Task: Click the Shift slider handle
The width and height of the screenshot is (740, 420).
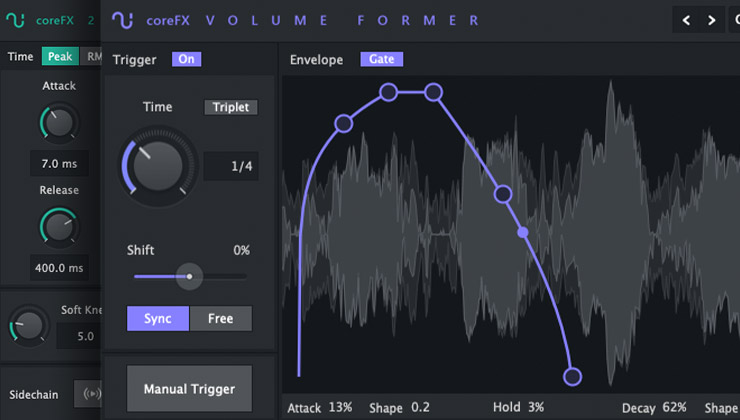Action: tap(189, 277)
